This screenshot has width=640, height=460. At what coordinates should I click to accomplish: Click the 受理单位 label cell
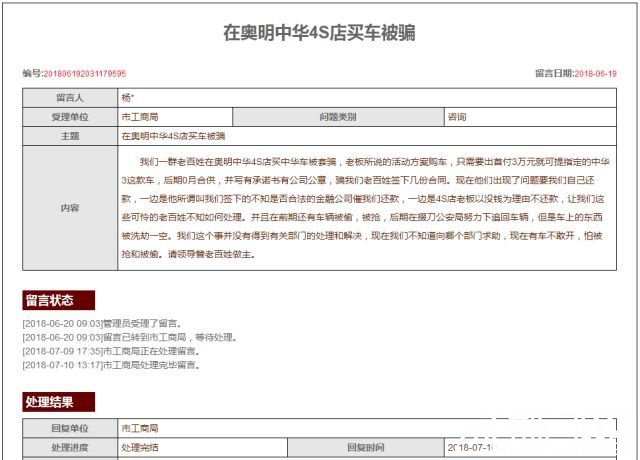[70, 117]
